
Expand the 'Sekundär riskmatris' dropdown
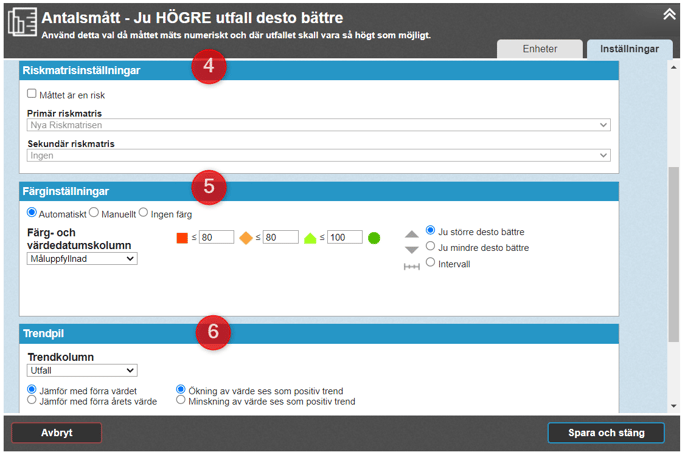click(318, 155)
